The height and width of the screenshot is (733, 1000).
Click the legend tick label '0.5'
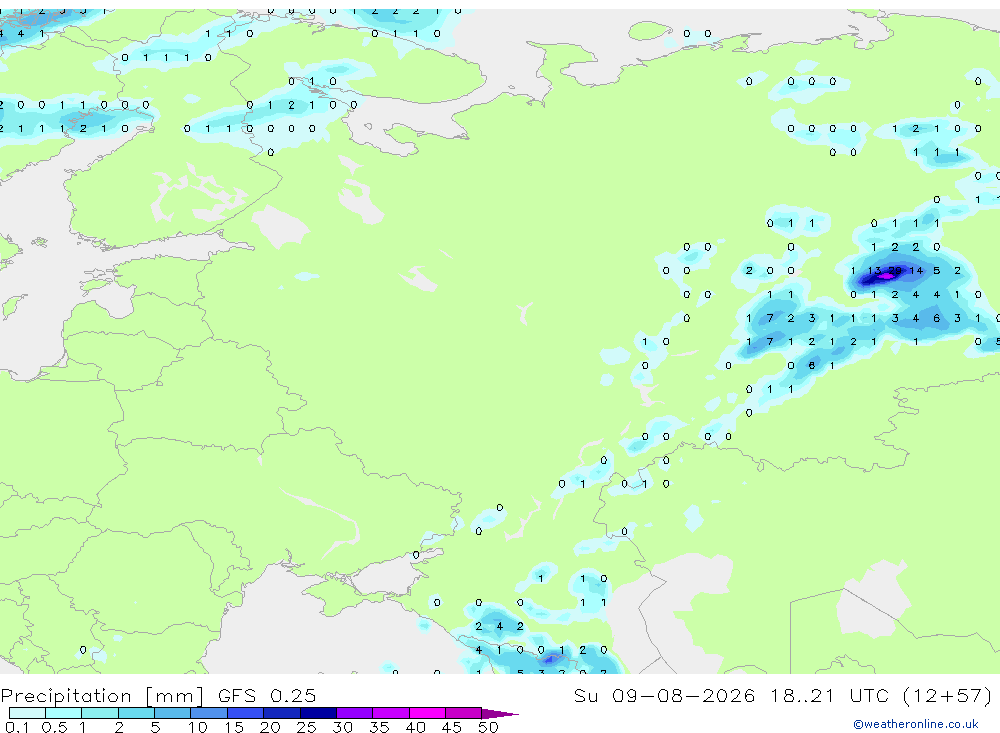tap(54, 727)
